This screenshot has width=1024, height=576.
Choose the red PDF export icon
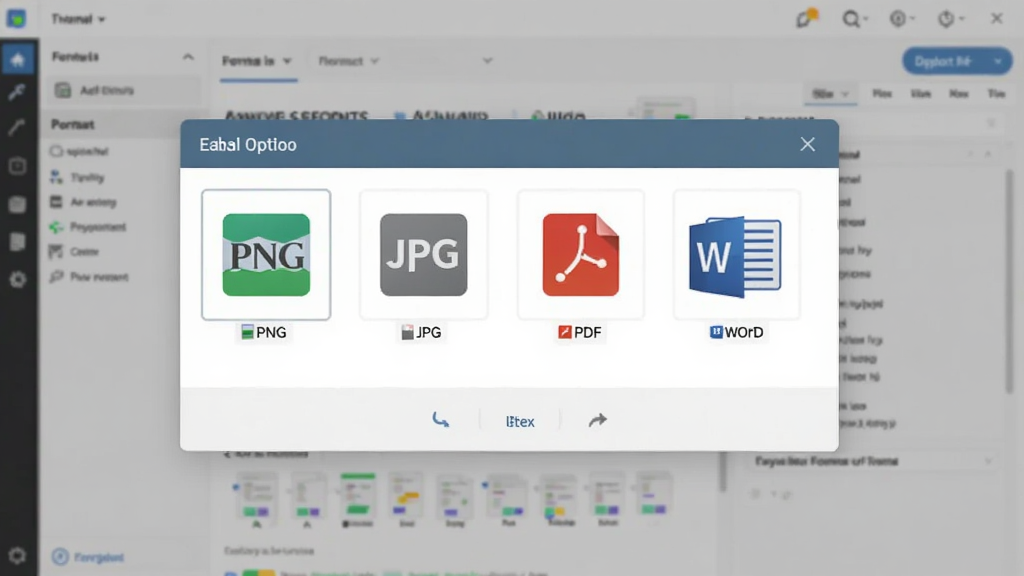pyautogui.click(x=581, y=255)
